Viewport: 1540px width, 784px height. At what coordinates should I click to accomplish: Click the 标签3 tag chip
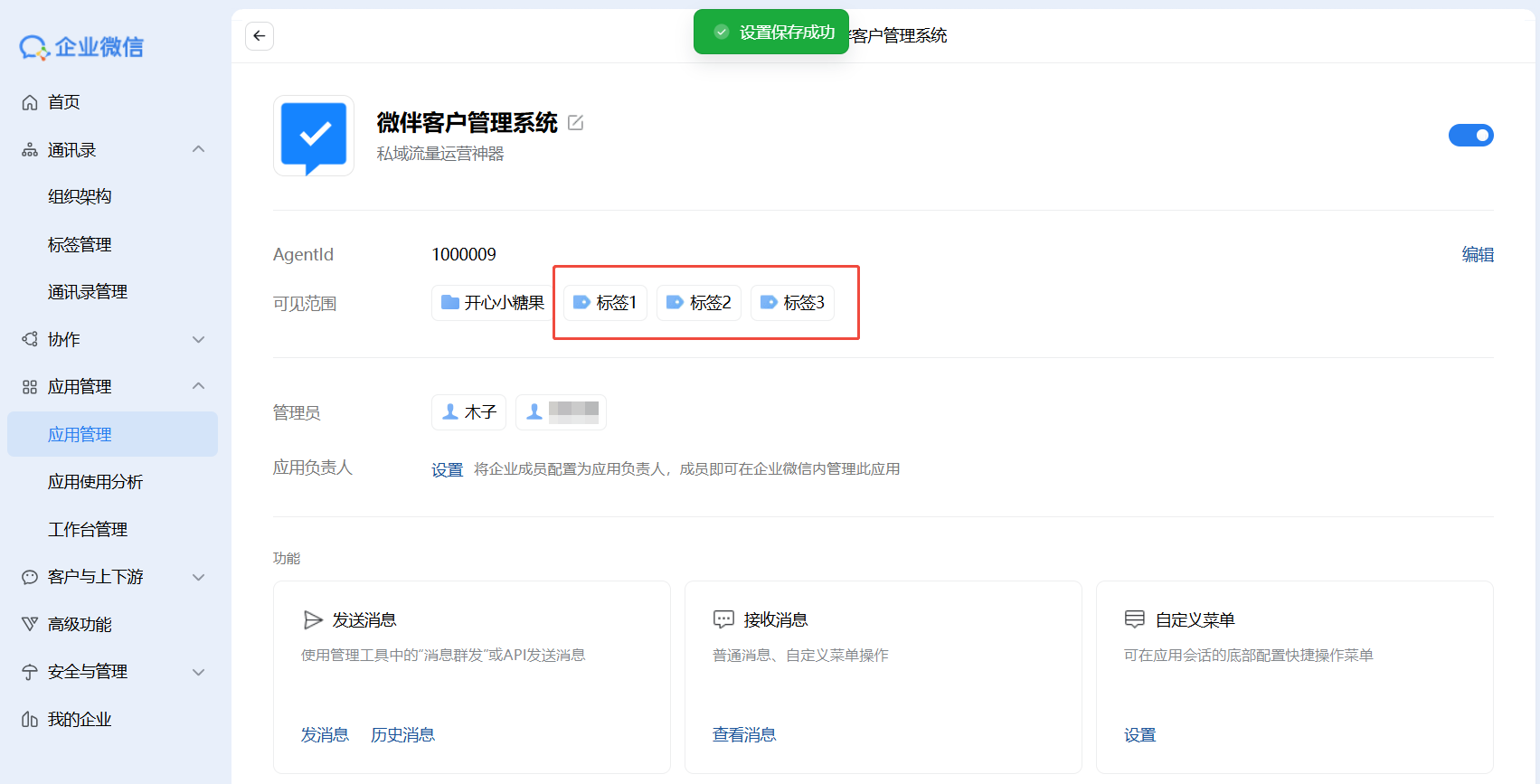coord(793,303)
